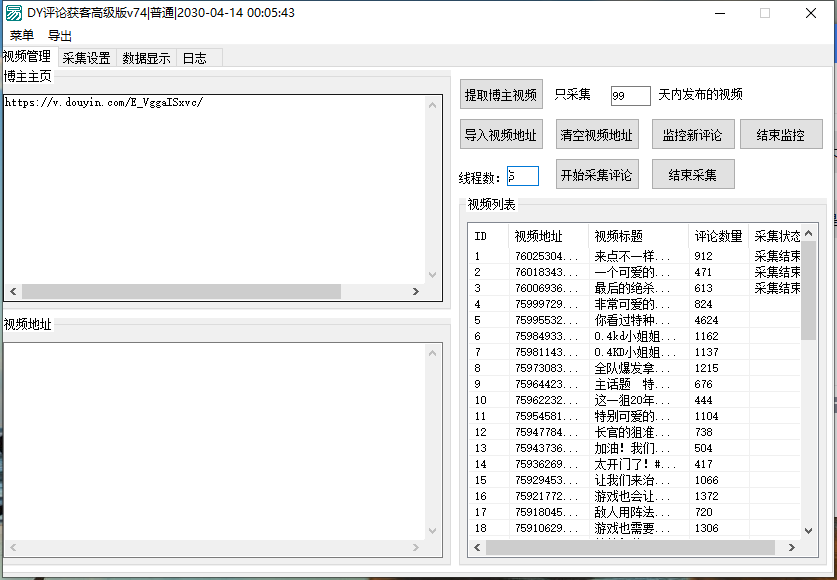Open the 日志 tab
Image resolution: width=837 pixels, height=580 pixels.
[x=194, y=58]
